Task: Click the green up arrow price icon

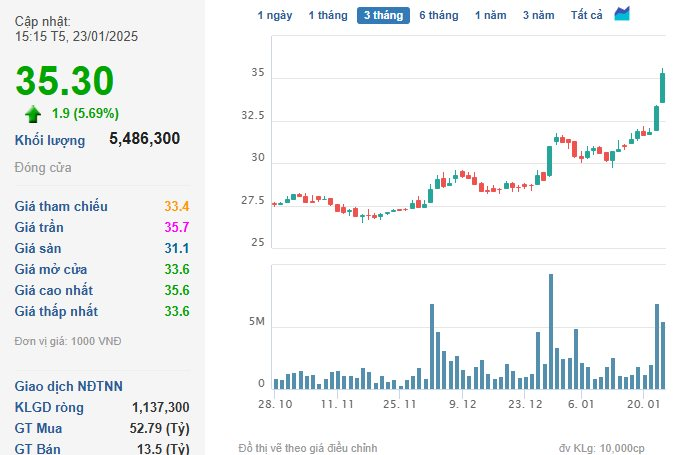Action: coord(33,115)
